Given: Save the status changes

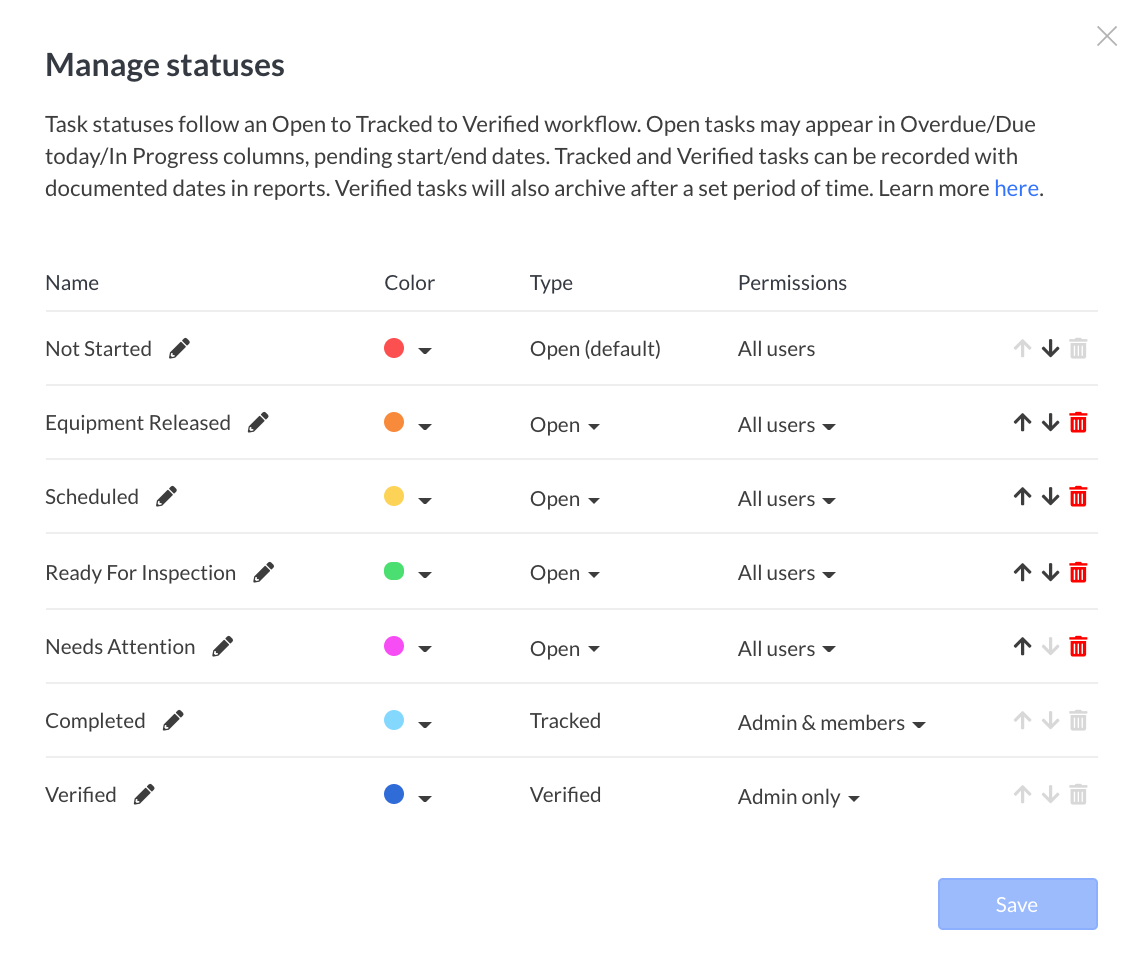Looking at the screenshot, I should tap(1017, 904).
